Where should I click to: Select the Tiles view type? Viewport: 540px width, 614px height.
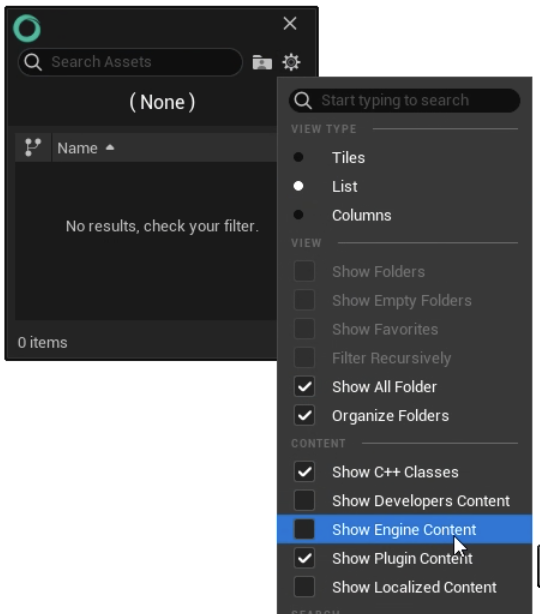(404, 157)
